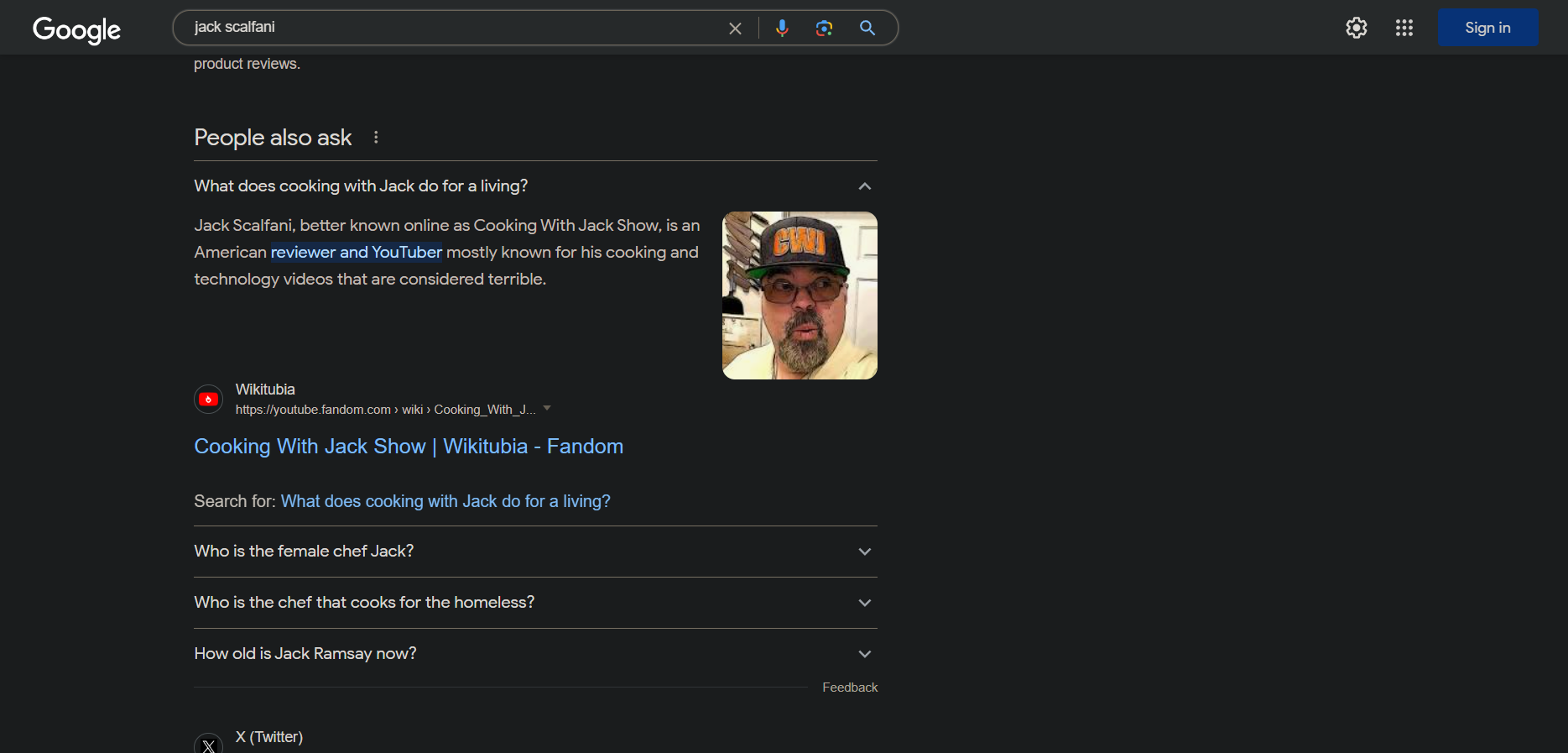Open quick settings gear icon
The image size is (1568, 753).
coord(1357,28)
